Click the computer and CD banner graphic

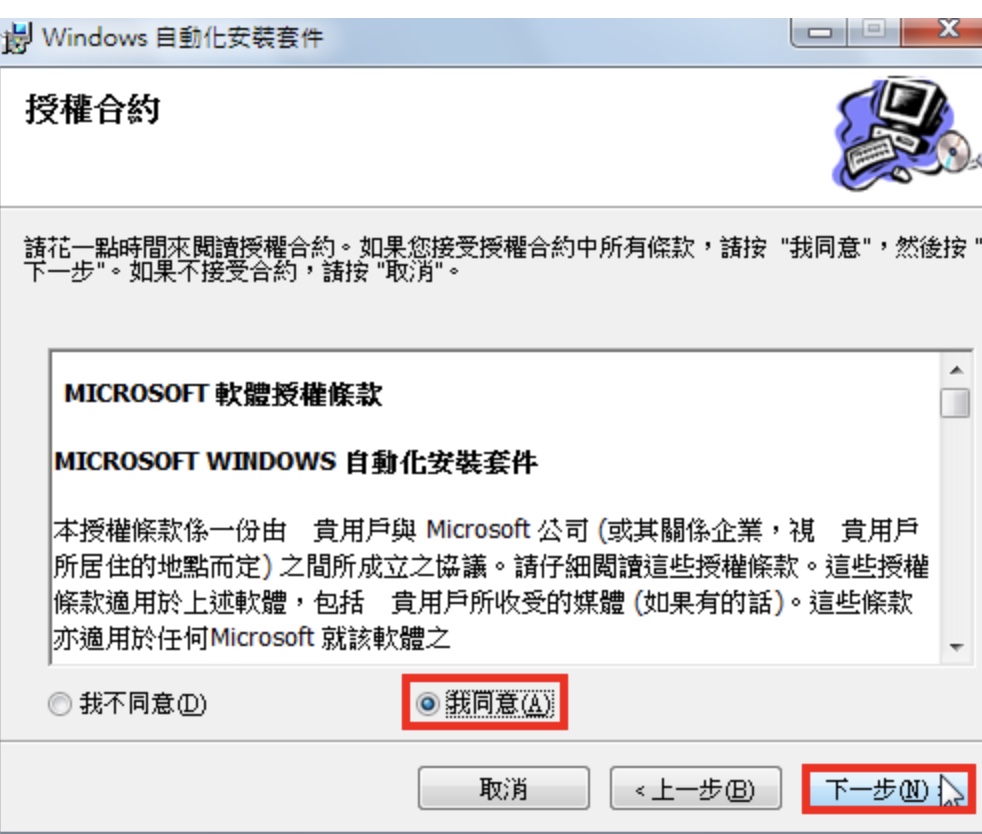tap(906, 134)
